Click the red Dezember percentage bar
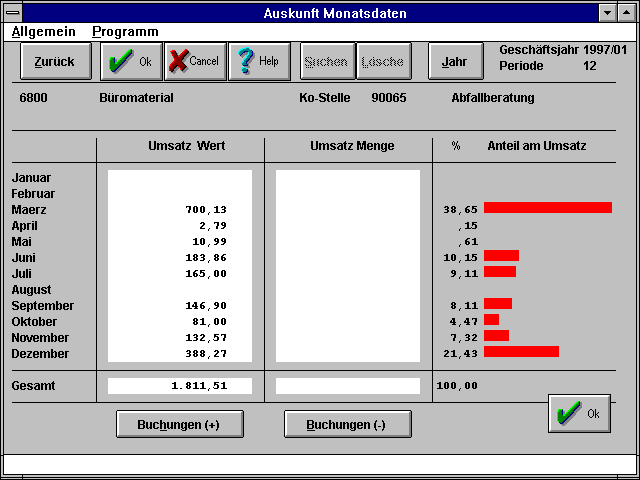Viewport: 640px width, 480px height. tap(521, 352)
